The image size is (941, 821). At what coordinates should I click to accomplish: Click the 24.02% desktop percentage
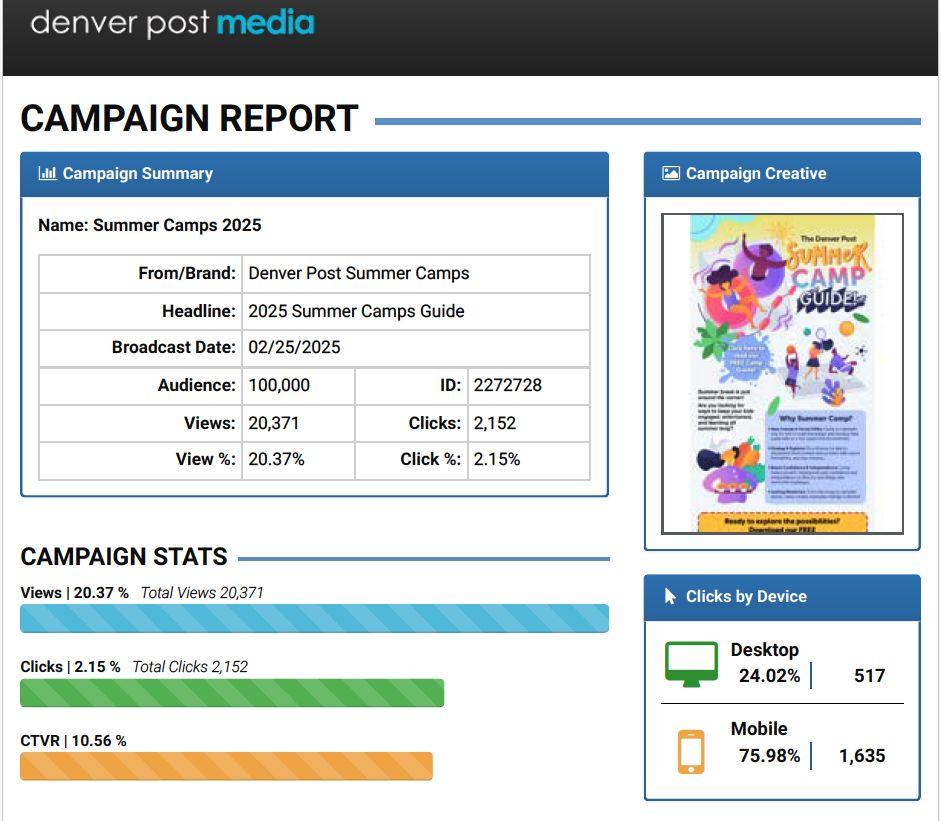pyautogui.click(x=769, y=676)
